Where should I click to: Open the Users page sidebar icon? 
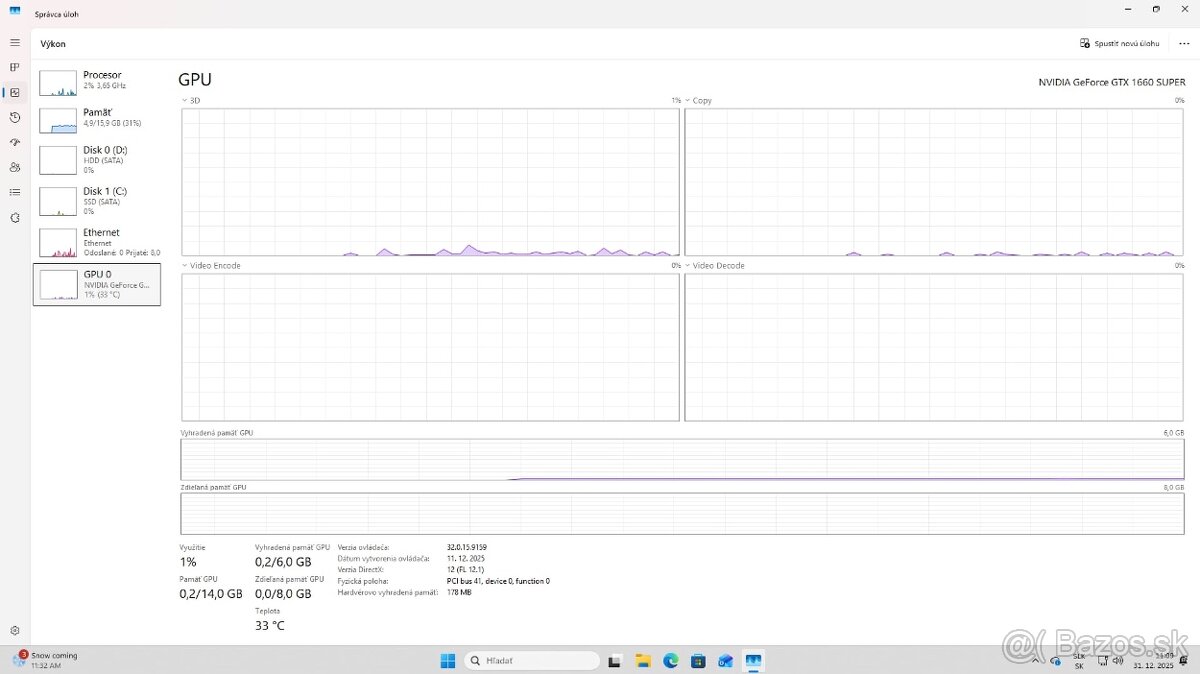pyautogui.click(x=15, y=167)
